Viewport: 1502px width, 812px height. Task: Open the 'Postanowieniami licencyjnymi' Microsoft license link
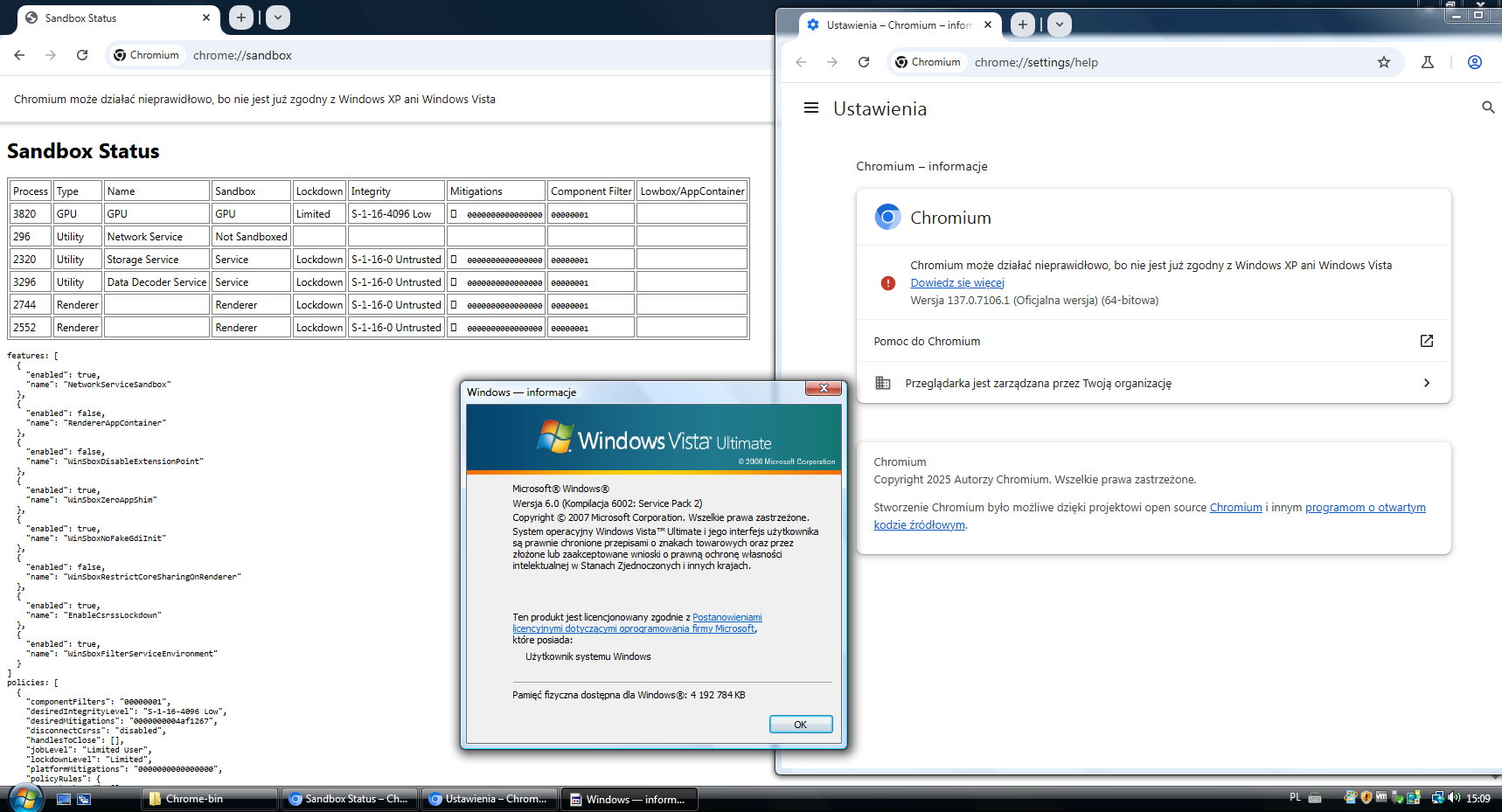point(637,623)
